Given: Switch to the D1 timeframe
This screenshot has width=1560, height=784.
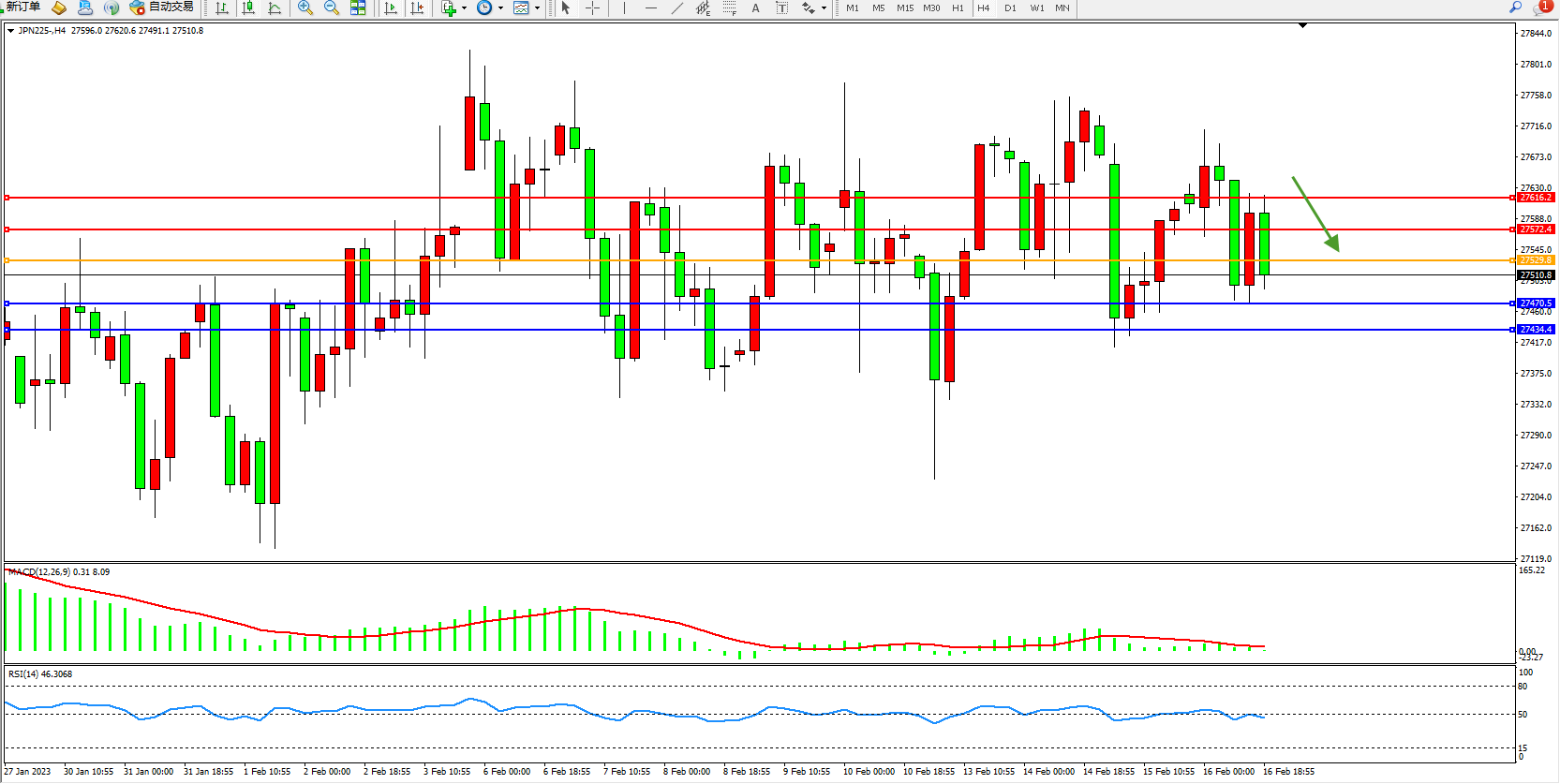Looking at the screenshot, I should [1010, 7].
